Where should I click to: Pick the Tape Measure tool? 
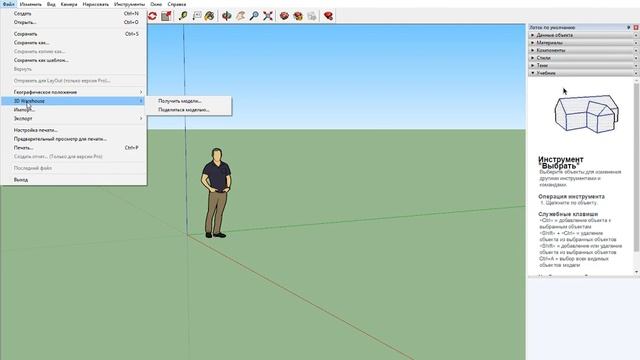tap(183, 16)
